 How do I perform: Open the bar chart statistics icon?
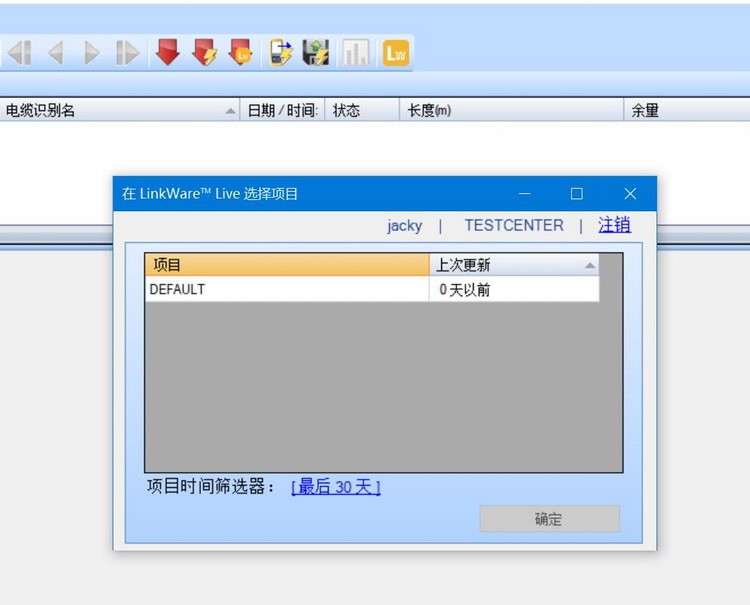(x=356, y=53)
